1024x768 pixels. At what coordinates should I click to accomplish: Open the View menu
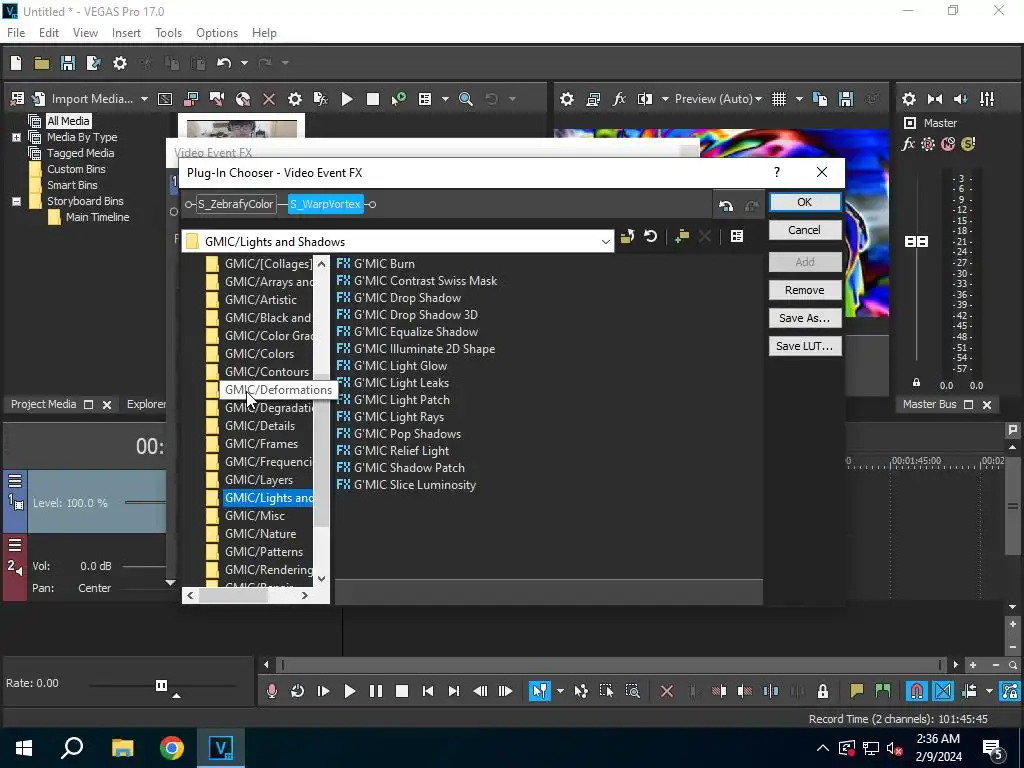pos(85,33)
